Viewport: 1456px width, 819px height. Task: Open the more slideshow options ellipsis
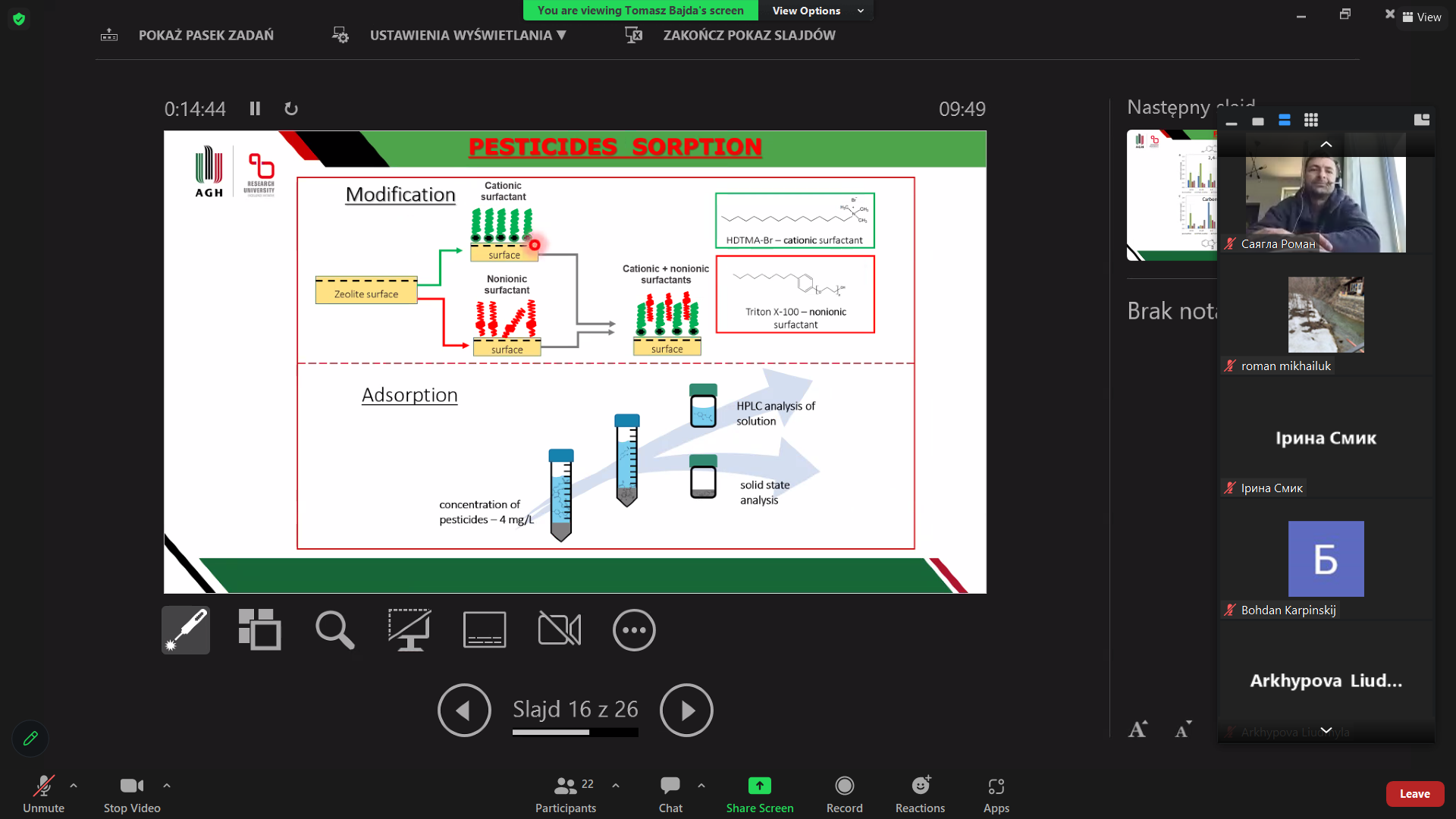point(634,630)
